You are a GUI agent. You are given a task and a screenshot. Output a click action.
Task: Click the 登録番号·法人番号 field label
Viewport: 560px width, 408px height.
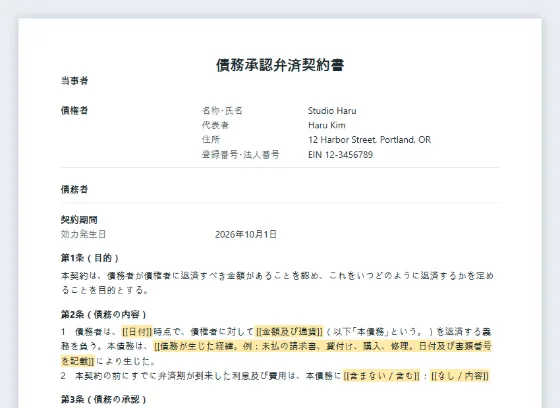[x=240, y=155]
